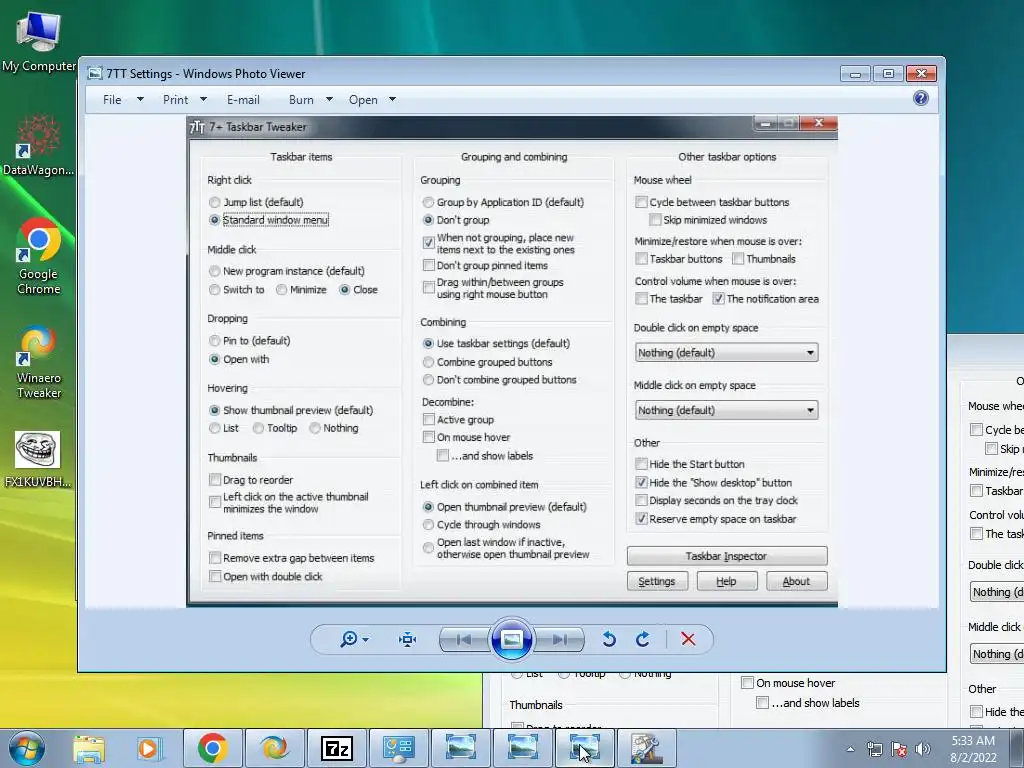Click the displayed 7+ Taskbar Tweaker picture
The image size is (1024, 768).
(x=512, y=361)
